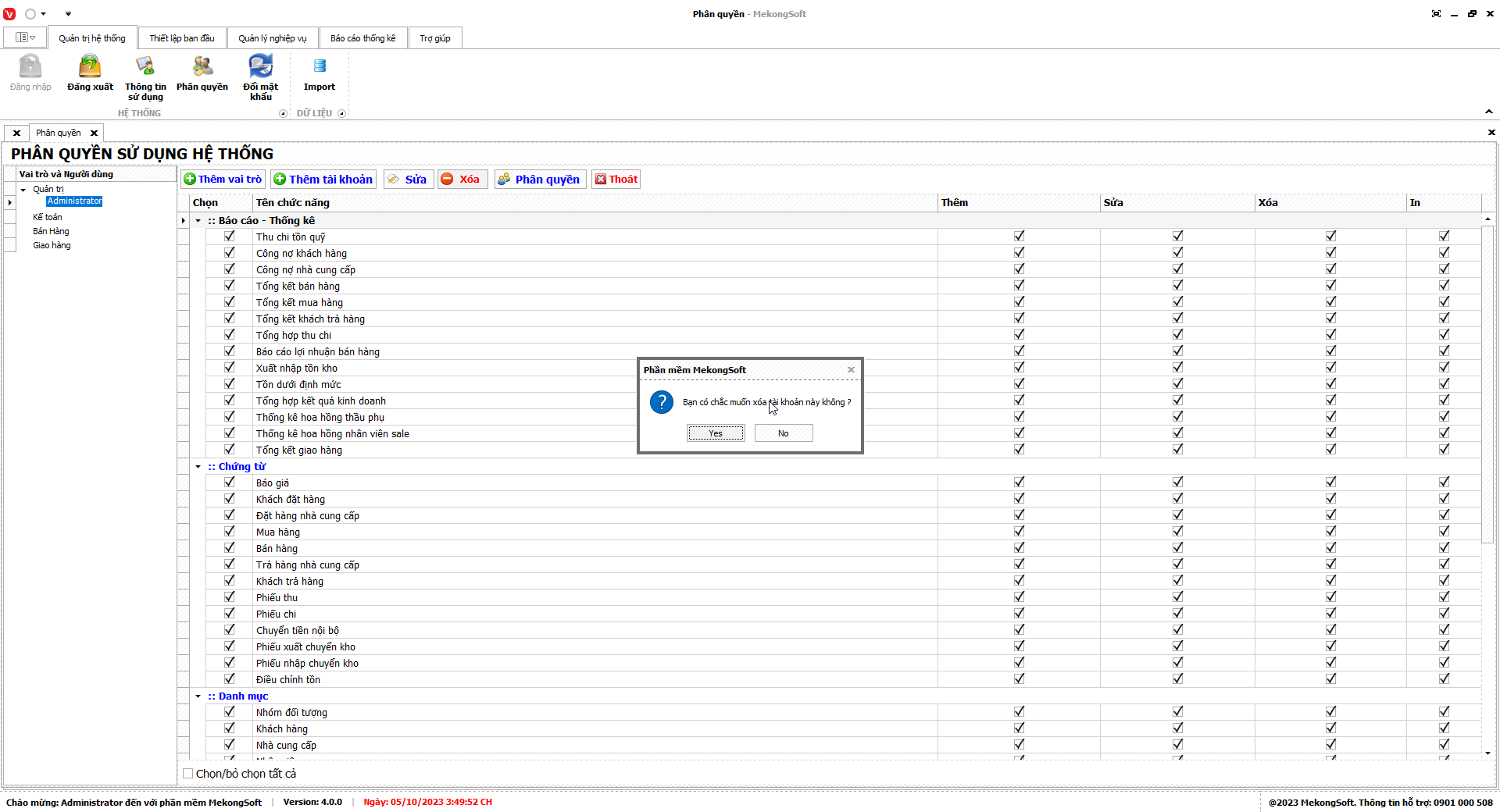Uncheck Chọn for Phiếu thu row

point(230,597)
